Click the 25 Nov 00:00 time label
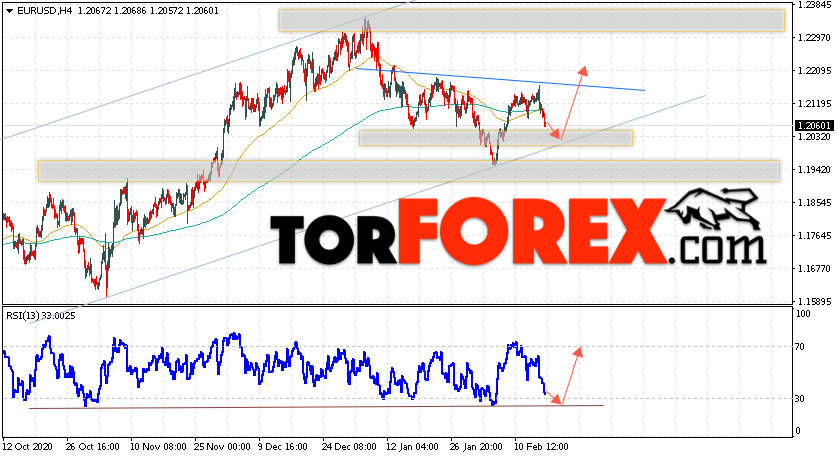Screen dimensions: 838x458 (x=222, y=447)
